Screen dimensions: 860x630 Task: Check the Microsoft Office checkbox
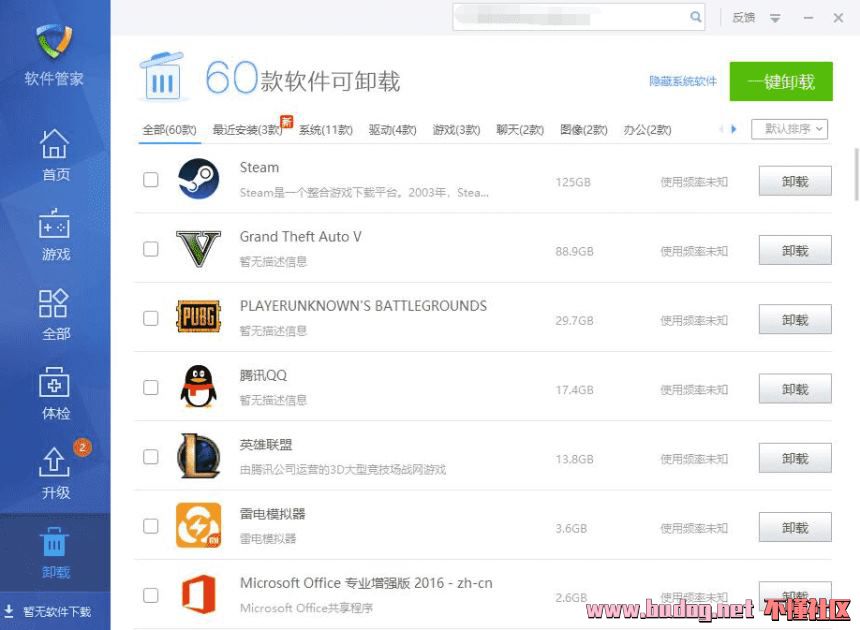pos(151,595)
